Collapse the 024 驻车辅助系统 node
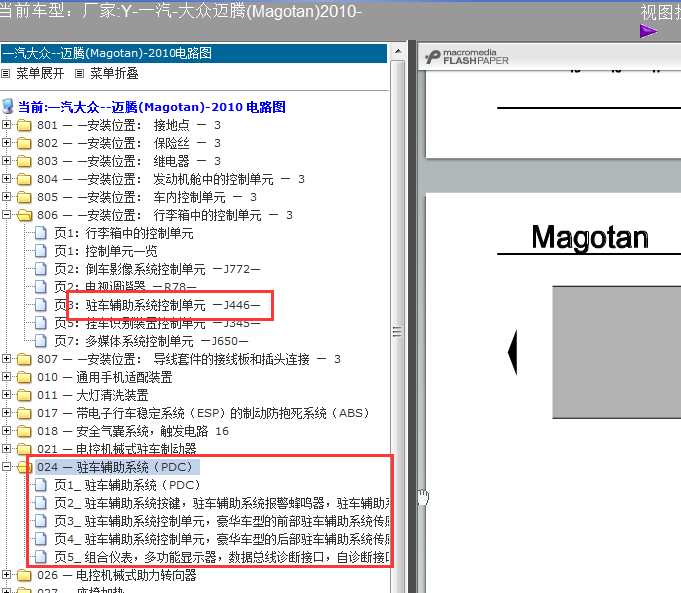The width and height of the screenshot is (681, 593). pyautogui.click(x=6, y=467)
